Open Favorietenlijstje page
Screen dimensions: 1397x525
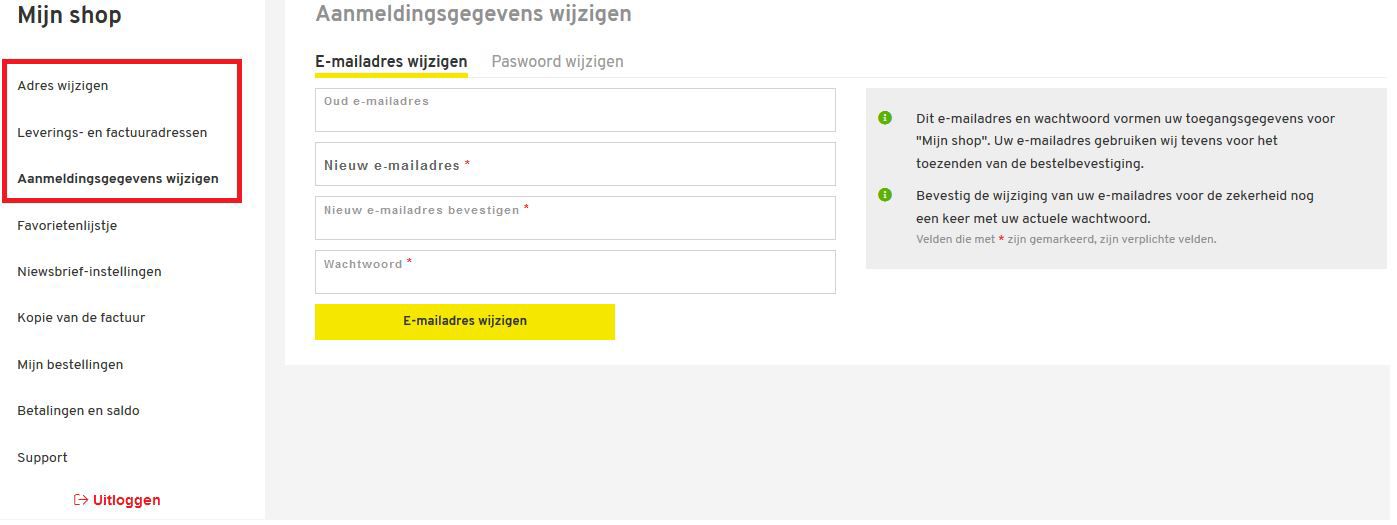(67, 226)
